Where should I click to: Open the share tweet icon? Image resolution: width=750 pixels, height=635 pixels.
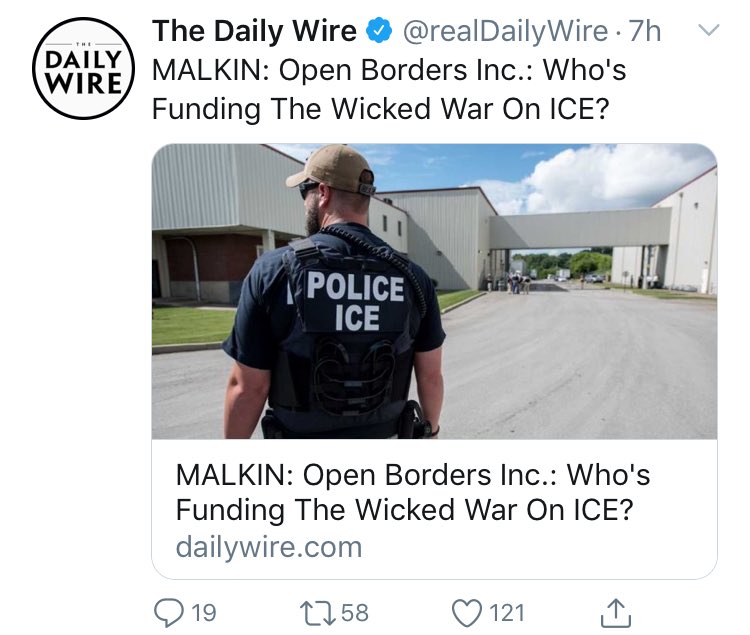616,613
